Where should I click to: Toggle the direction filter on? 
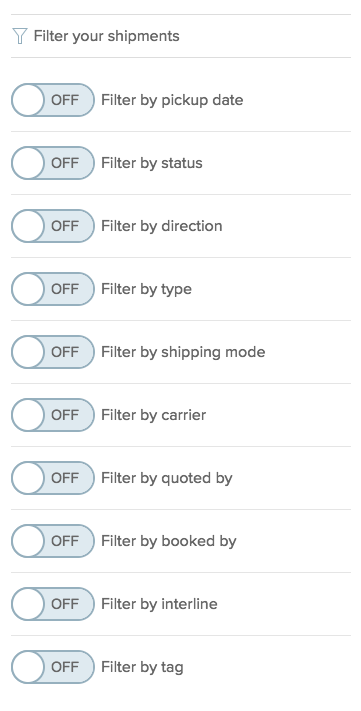tap(53, 226)
